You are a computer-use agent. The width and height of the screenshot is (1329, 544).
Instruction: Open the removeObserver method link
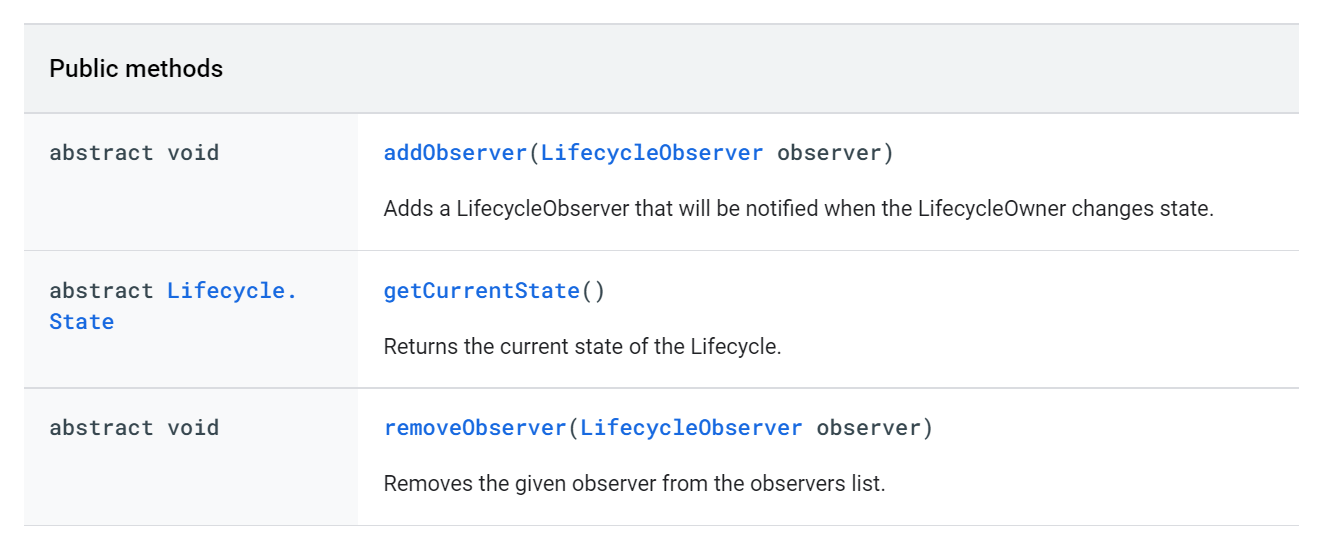(x=475, y=428)
